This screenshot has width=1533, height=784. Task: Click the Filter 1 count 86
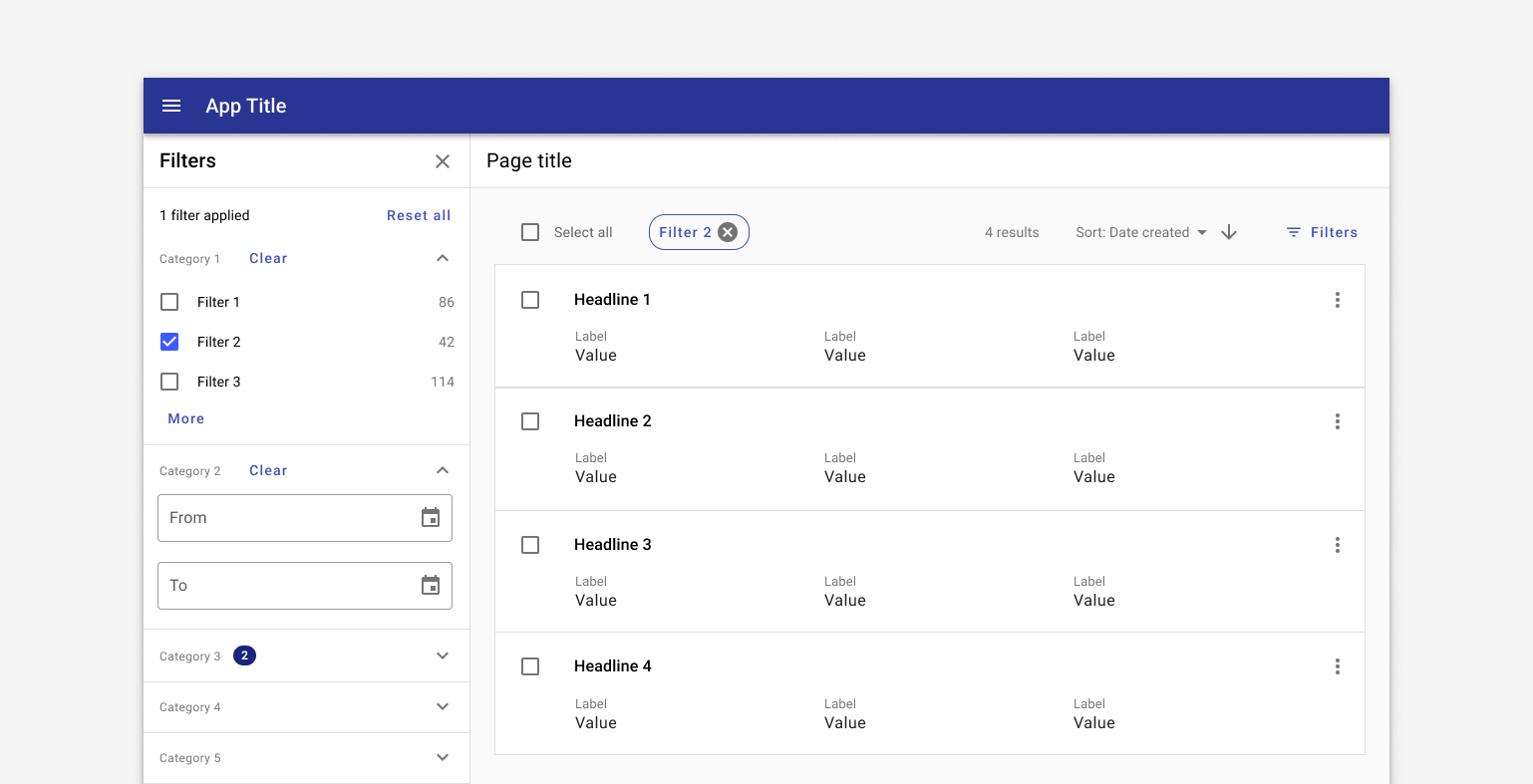tap(447, 302)
